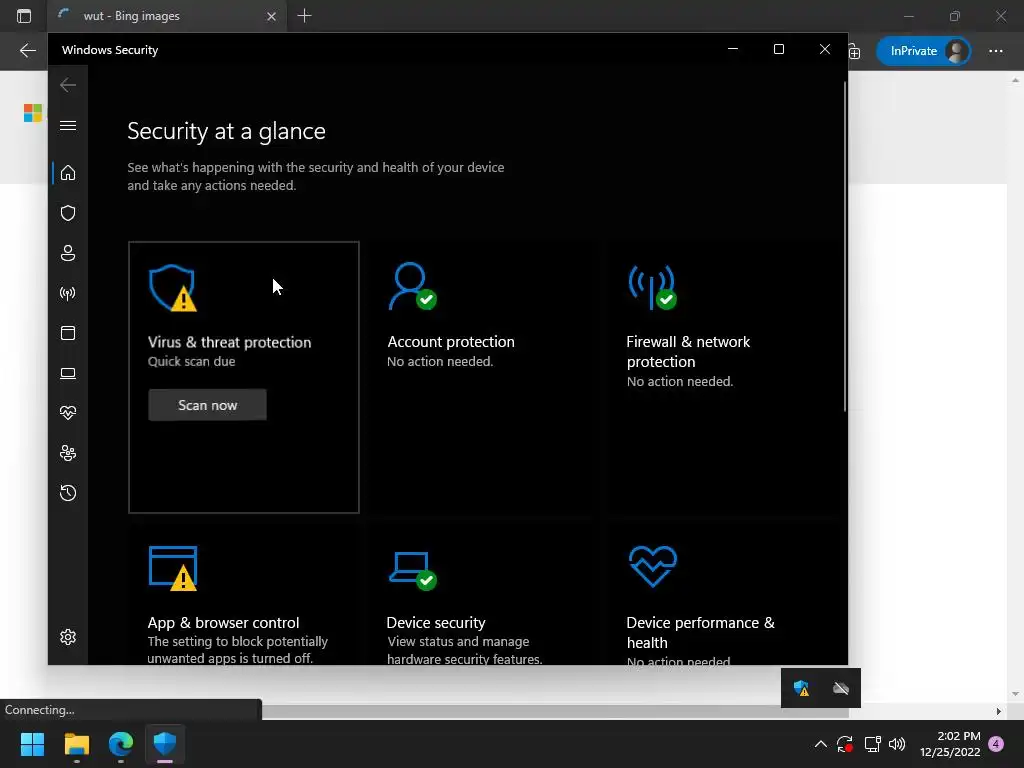Click the App & browser control tile icon
The image size is (1024, 768).
(173, 568)
